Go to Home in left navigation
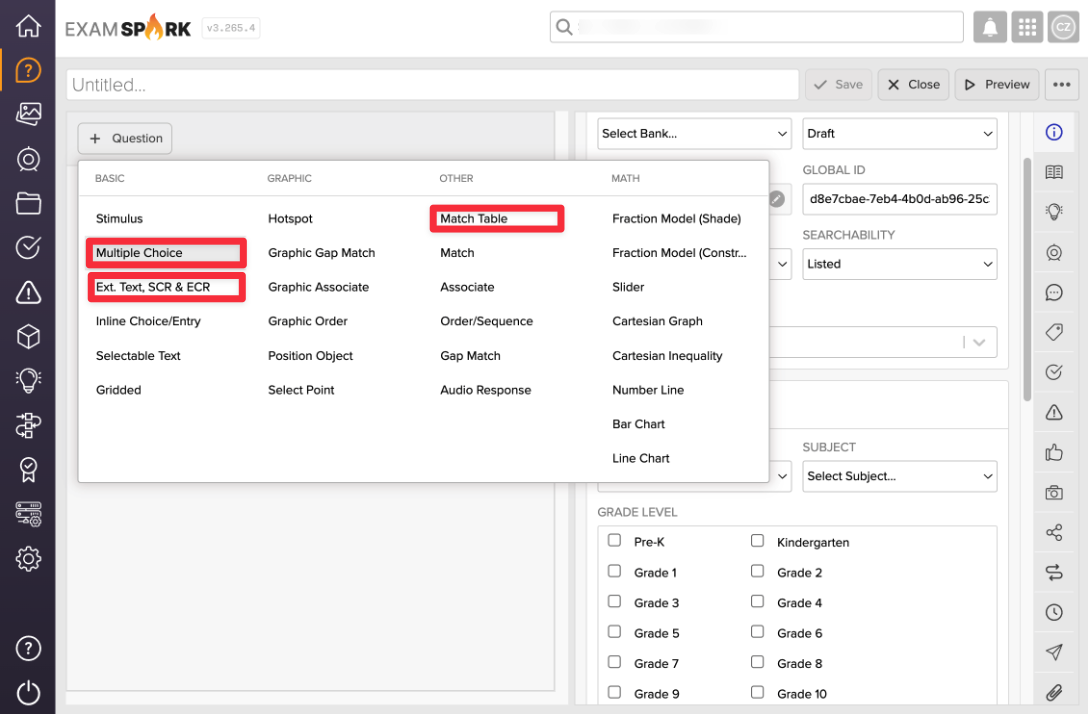Viewport: 1088px width, 714px height. [x=28, y=26]
